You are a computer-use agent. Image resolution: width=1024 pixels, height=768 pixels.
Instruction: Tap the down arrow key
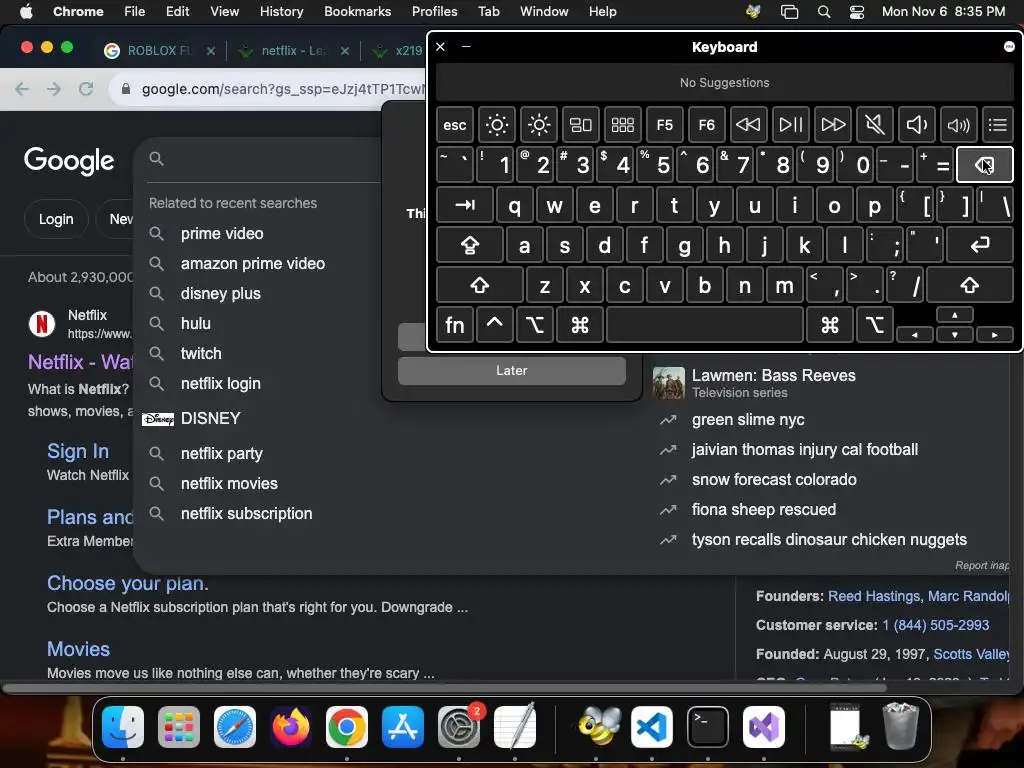coord(955,334)
